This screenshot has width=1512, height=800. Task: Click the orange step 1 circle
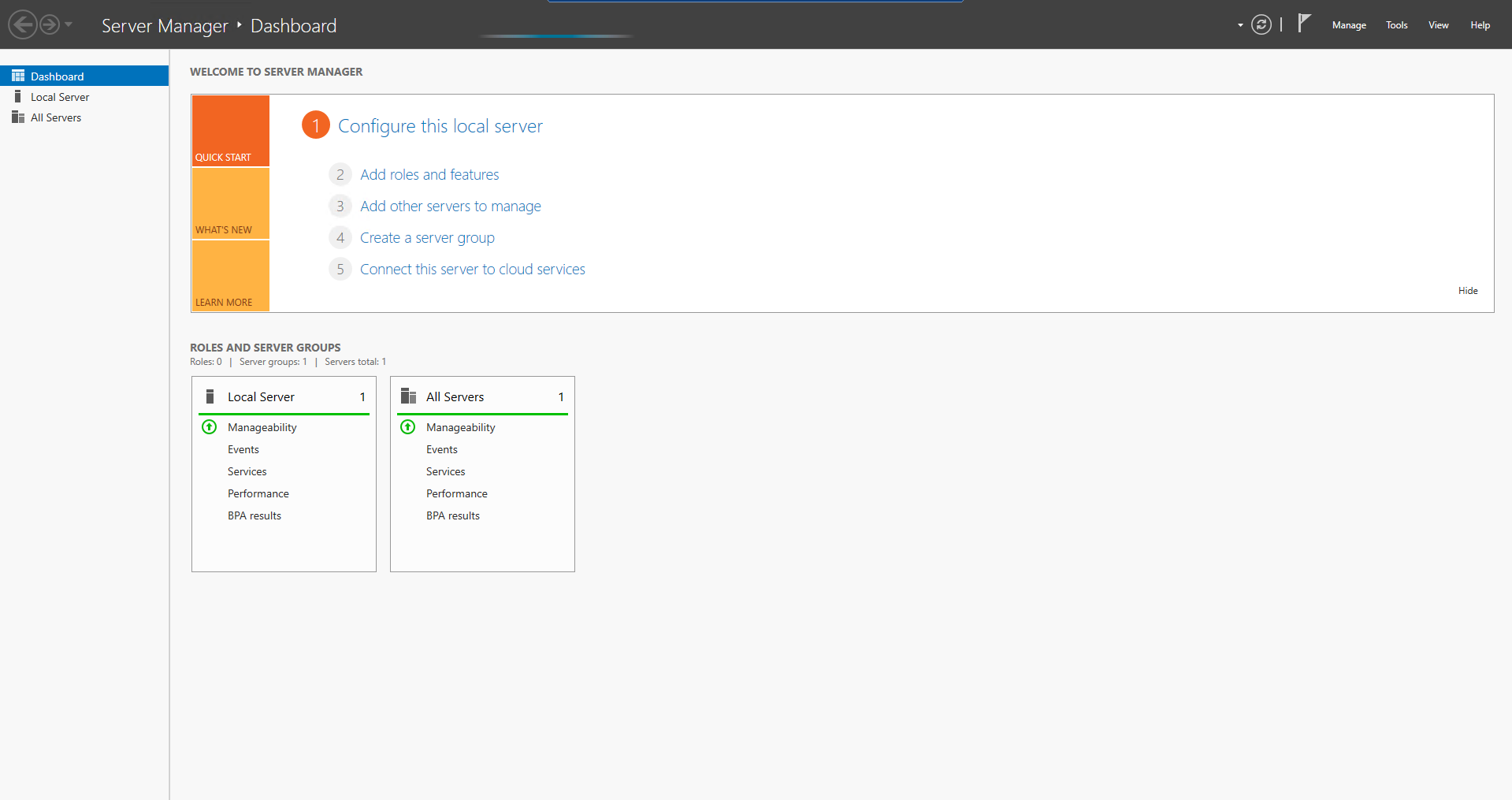(316, 125)
